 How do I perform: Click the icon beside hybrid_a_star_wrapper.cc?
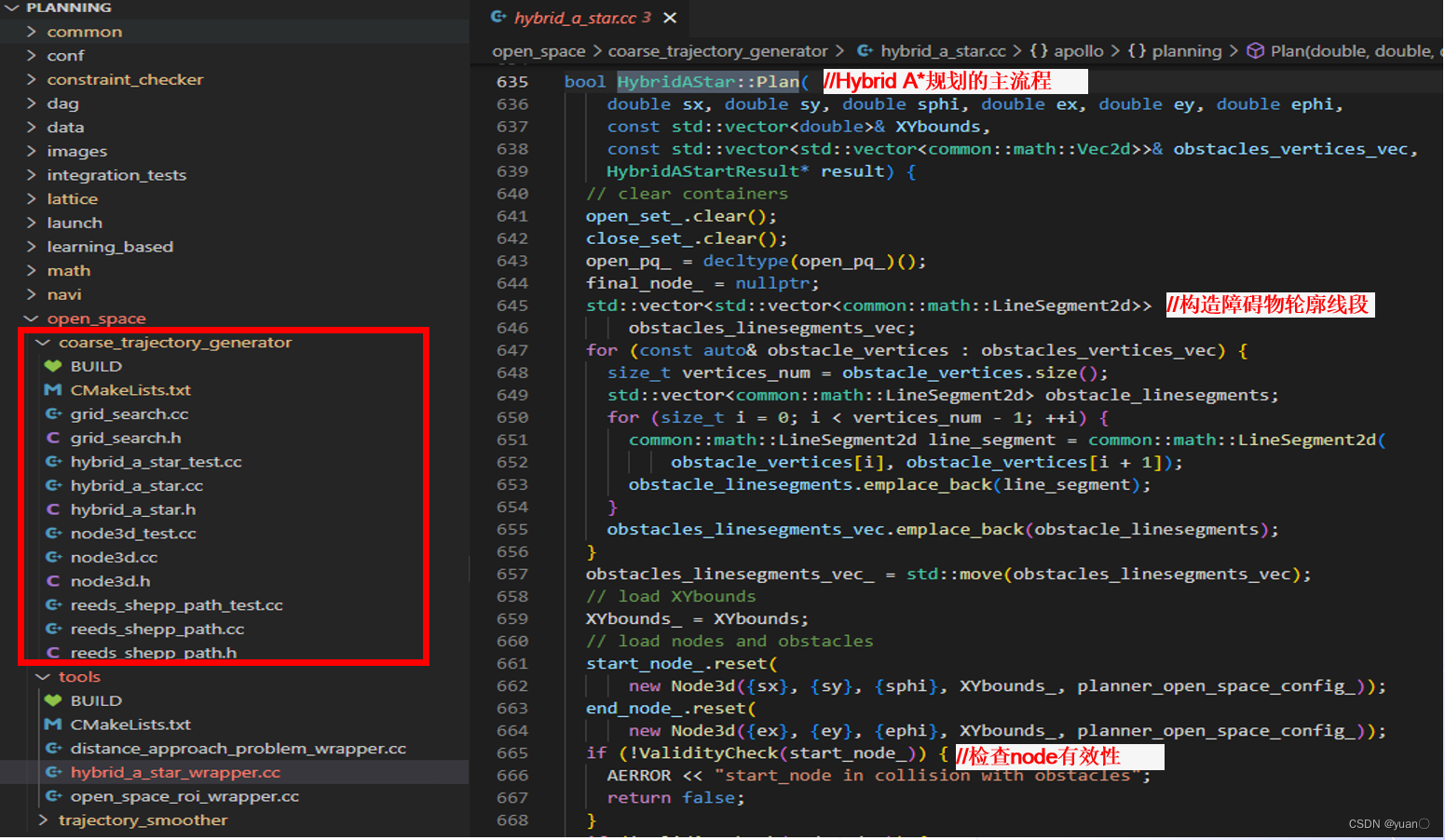click(x=53, y=772)
